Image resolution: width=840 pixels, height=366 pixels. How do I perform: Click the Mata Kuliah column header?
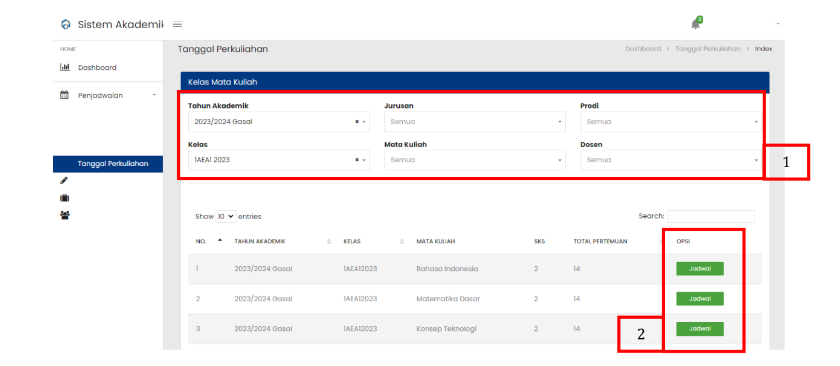tap(436, 242)
